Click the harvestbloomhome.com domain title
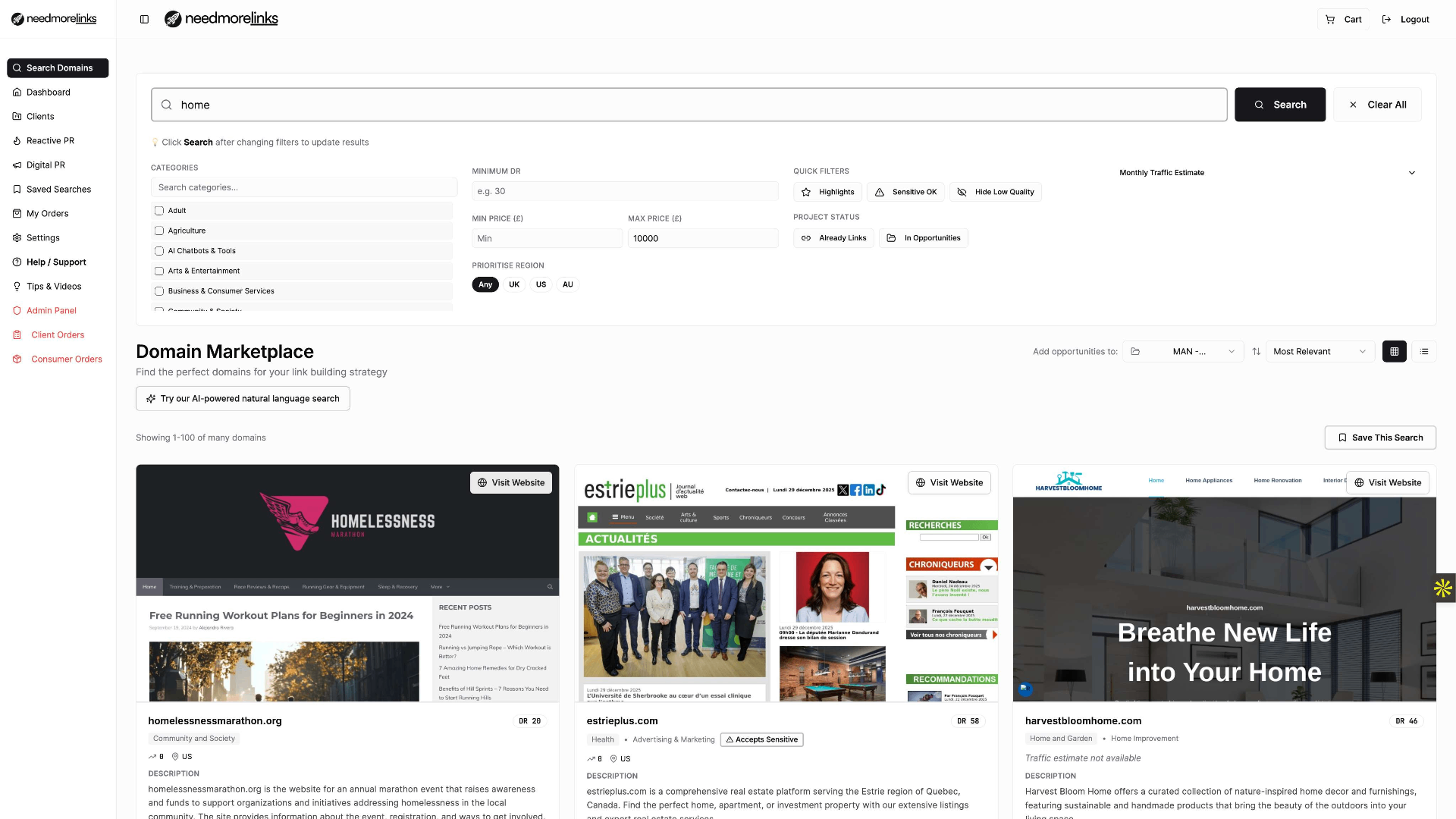 point(1083,721)
